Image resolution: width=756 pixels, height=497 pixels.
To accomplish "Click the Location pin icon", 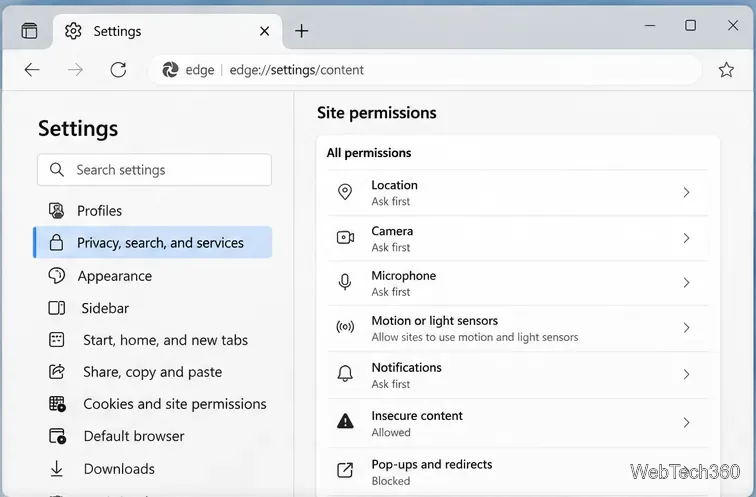I will [x=345, y=192].
